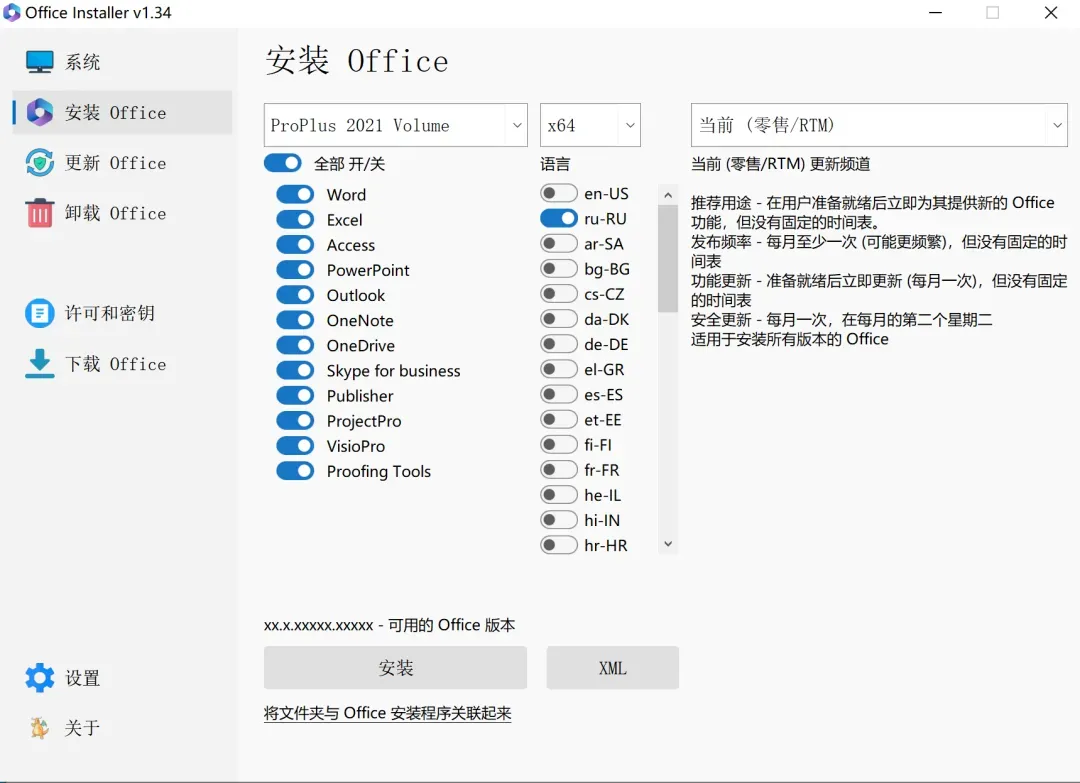Image resolution: width=1080 pixels, height=783 pixels.
Task: Turn off the Excel toggle
Action: [295, 220]
